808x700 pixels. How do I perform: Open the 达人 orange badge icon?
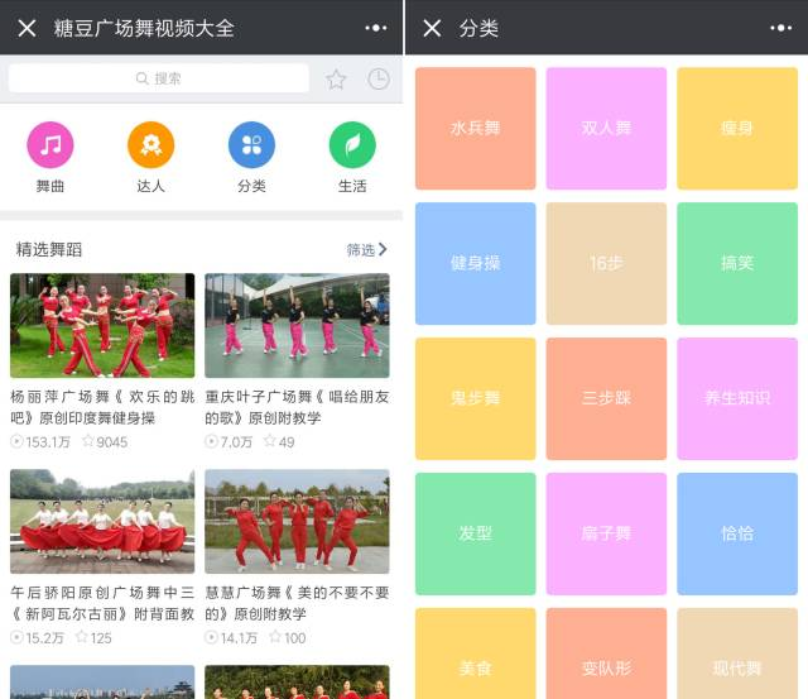[151, 145]
